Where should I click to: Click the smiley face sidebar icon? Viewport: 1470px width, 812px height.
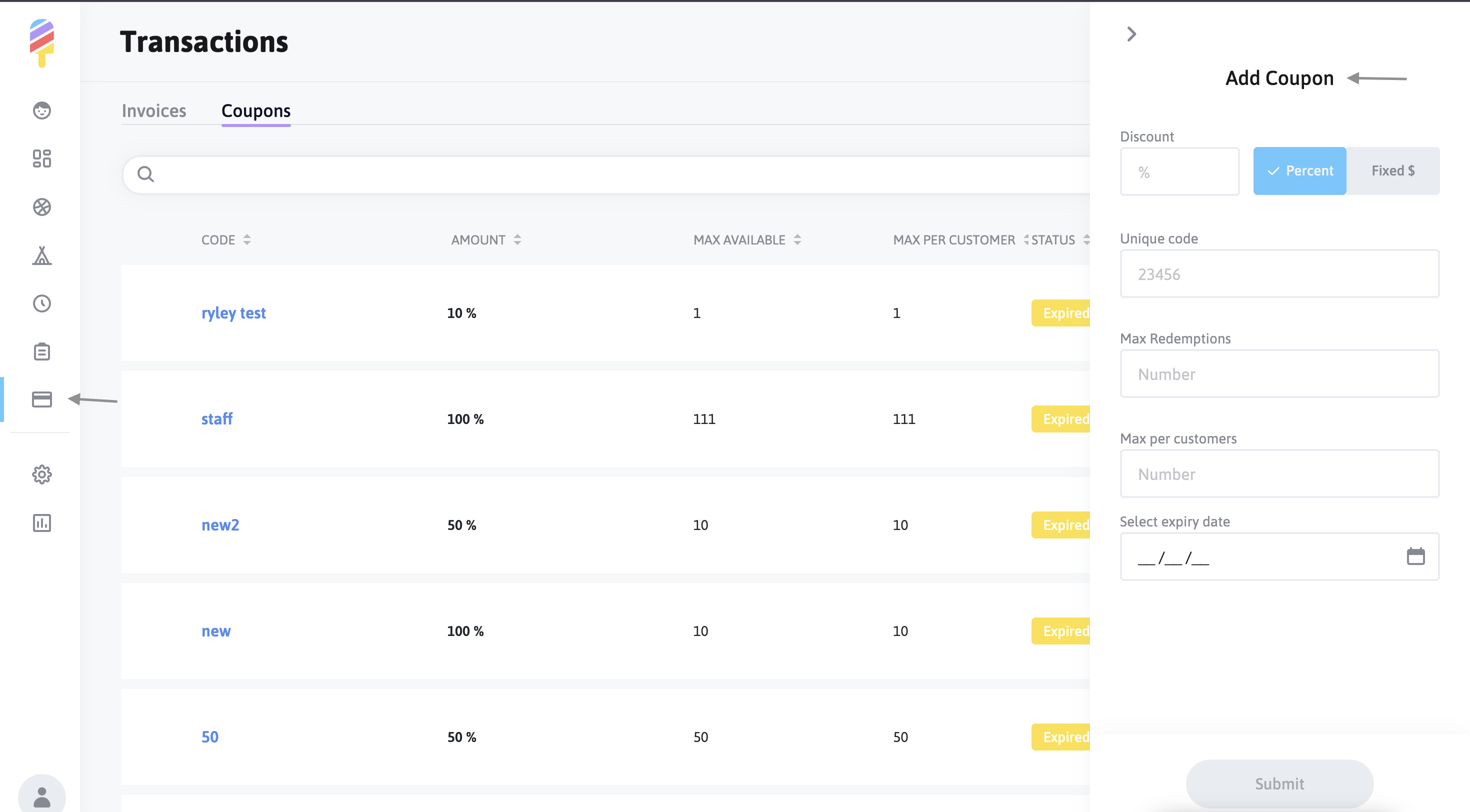point(41,110)
